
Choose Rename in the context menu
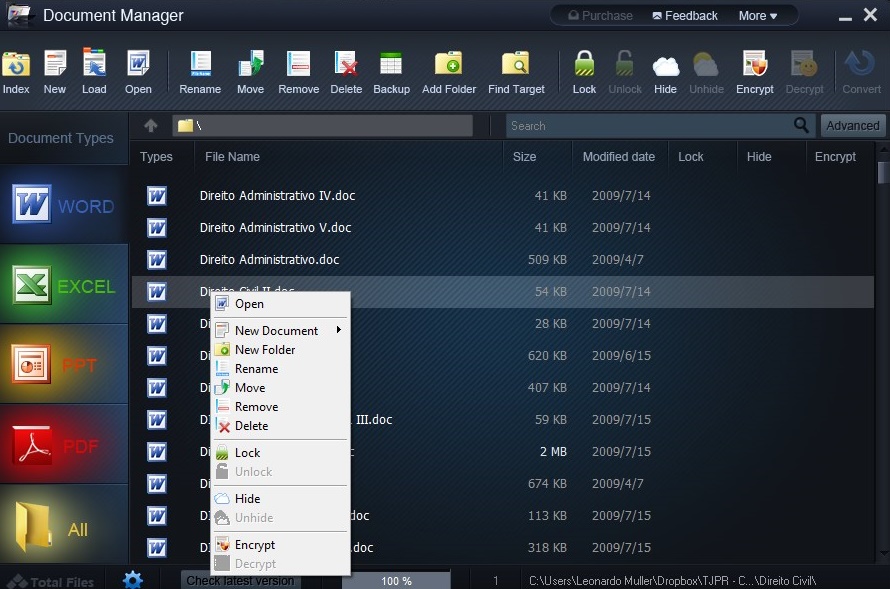(x=280, y=369)
